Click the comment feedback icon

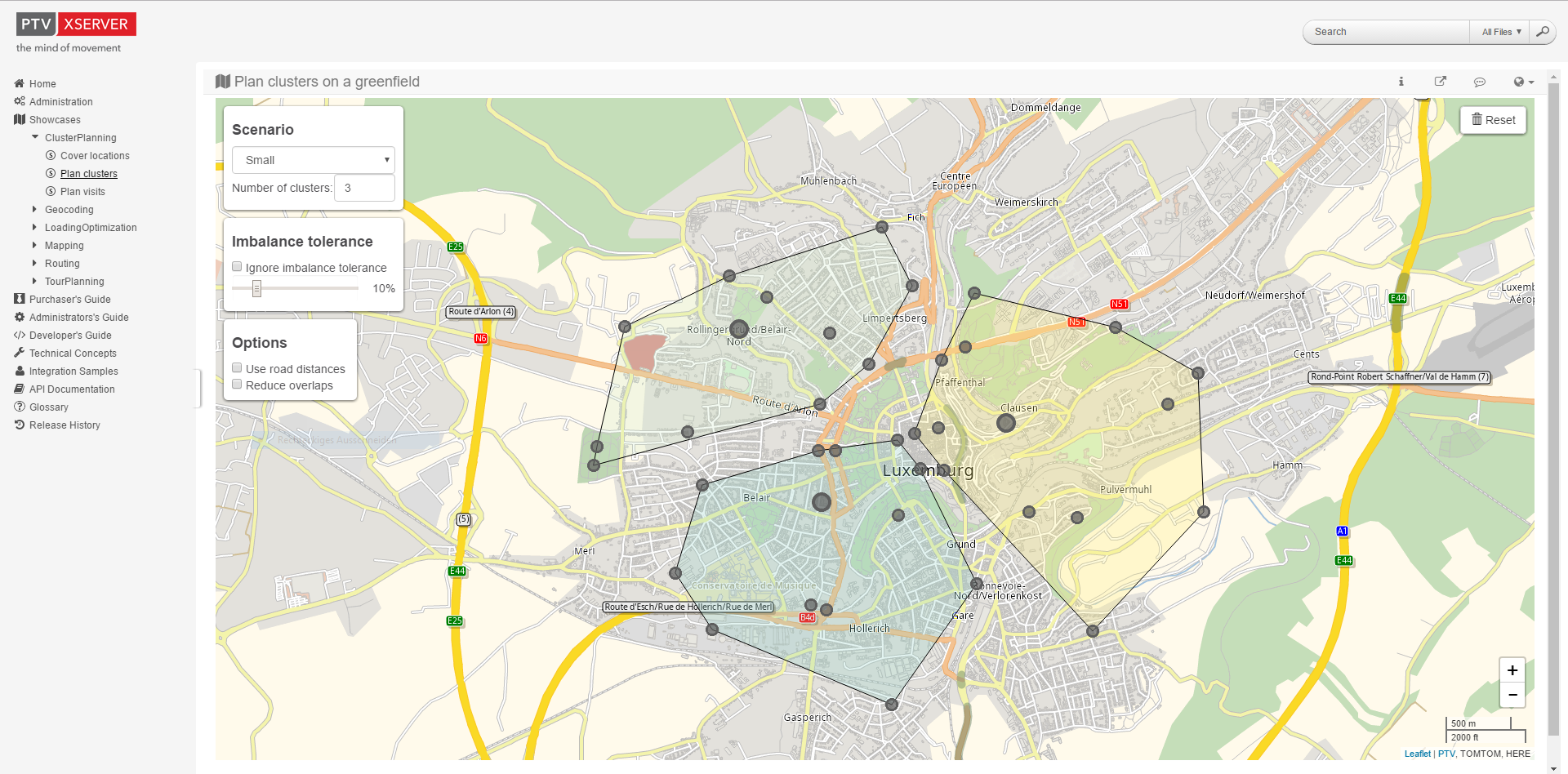1479,82
